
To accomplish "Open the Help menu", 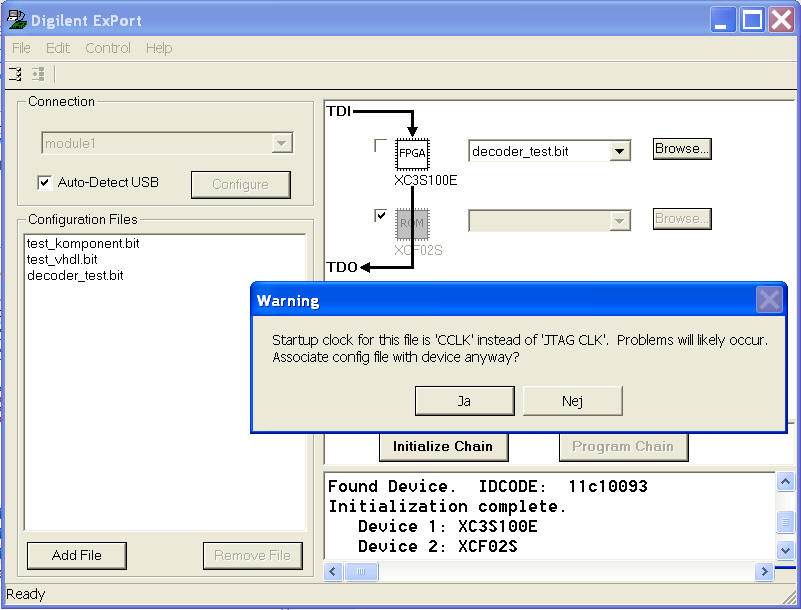I will [159, 48].
